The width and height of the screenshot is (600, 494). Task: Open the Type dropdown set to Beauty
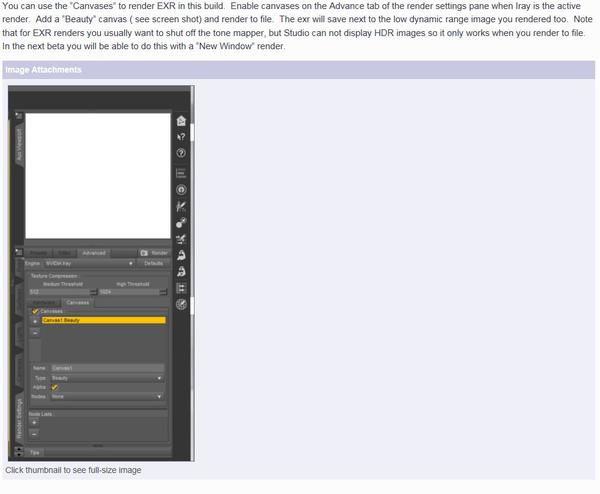[x=107, y=378]
